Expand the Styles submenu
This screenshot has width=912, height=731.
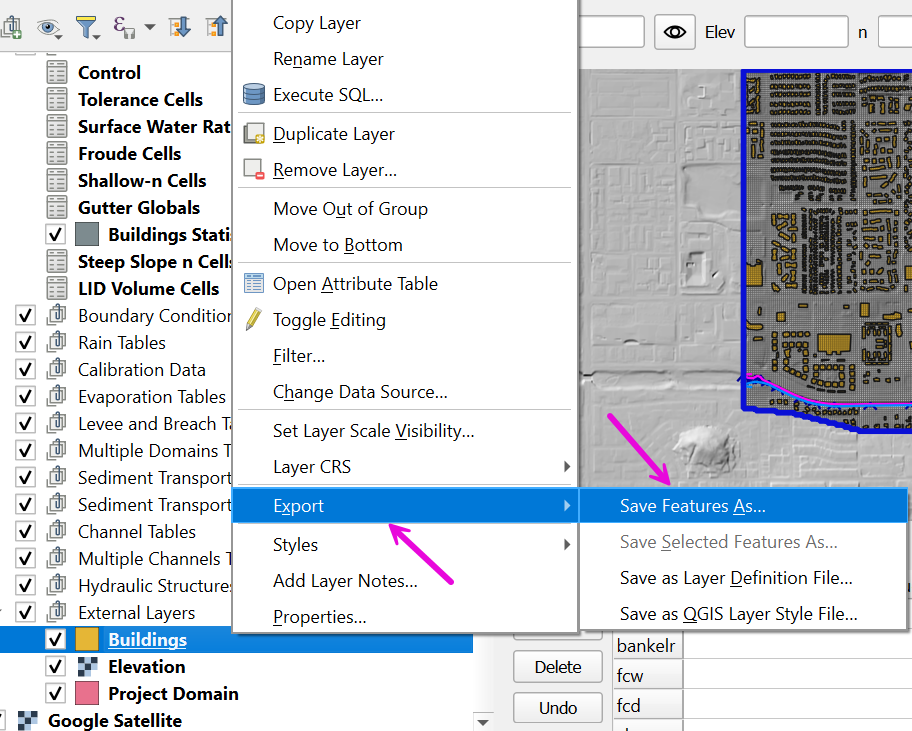click(567, 545)
